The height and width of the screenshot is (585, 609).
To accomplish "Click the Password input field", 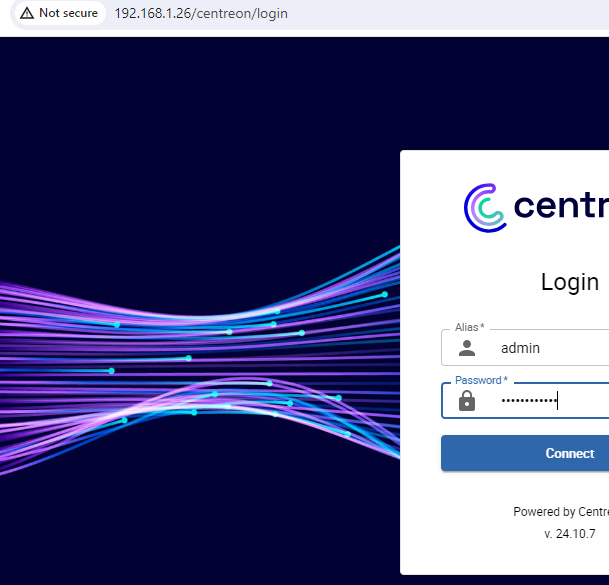I will [525, 400].
